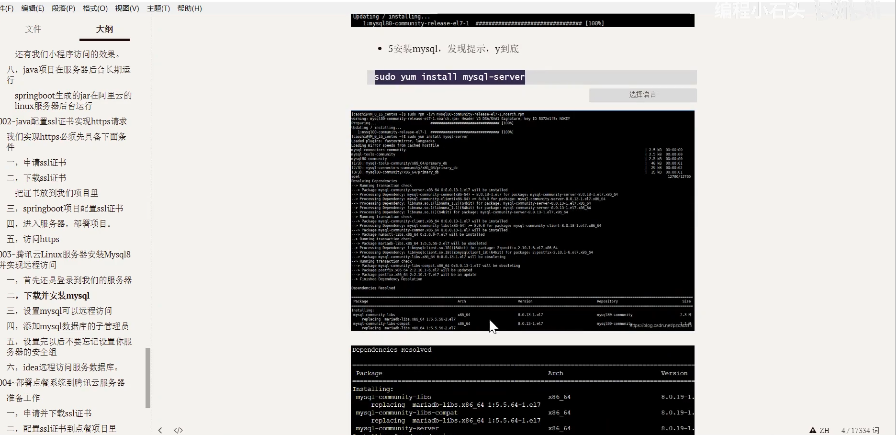896x435 pixels.
Task: Open outline item 三、springboot项目配置ssl证书
Action: [65, 209]
